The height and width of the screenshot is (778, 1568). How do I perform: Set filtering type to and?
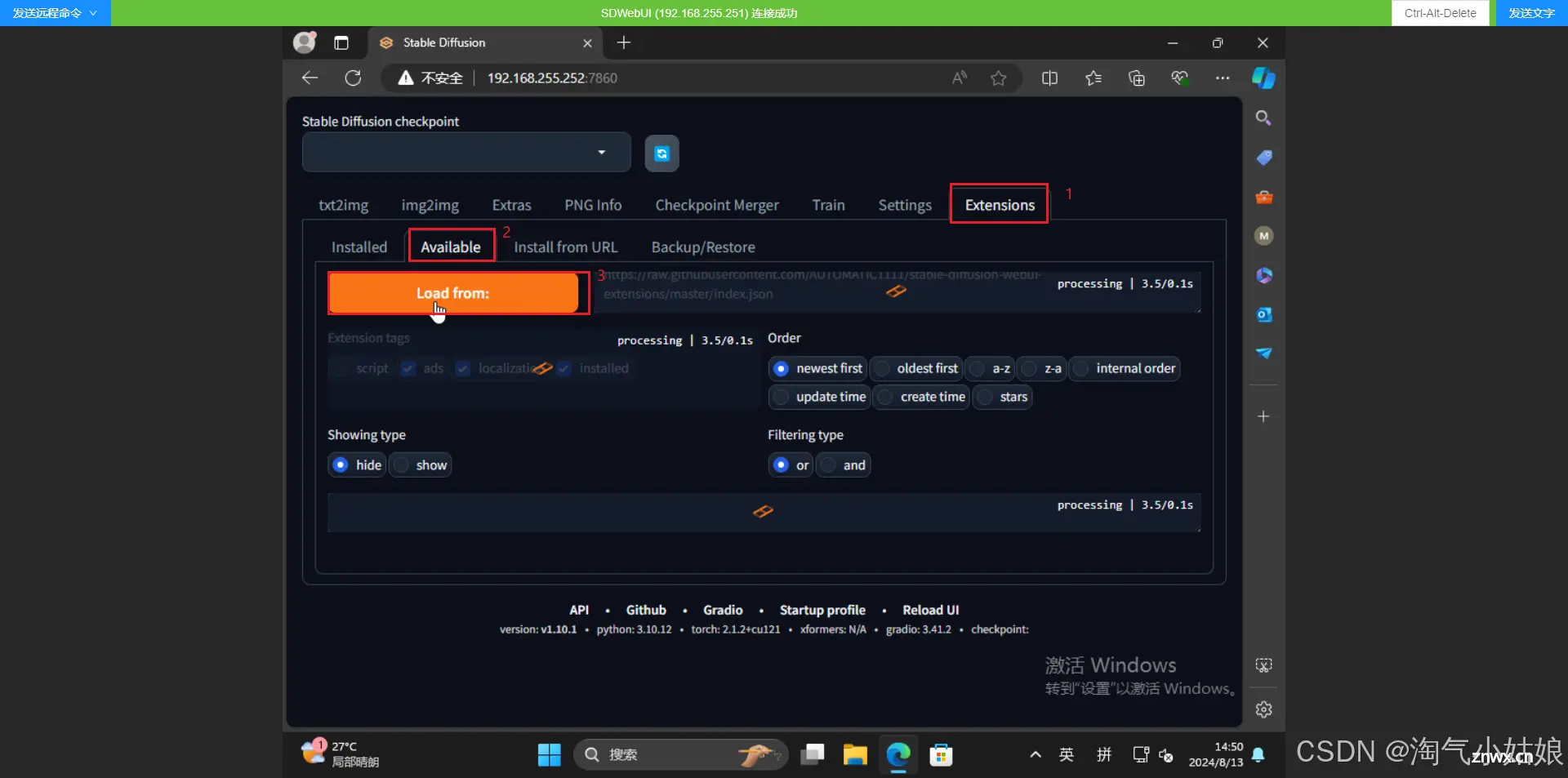[x=843, y=465]
